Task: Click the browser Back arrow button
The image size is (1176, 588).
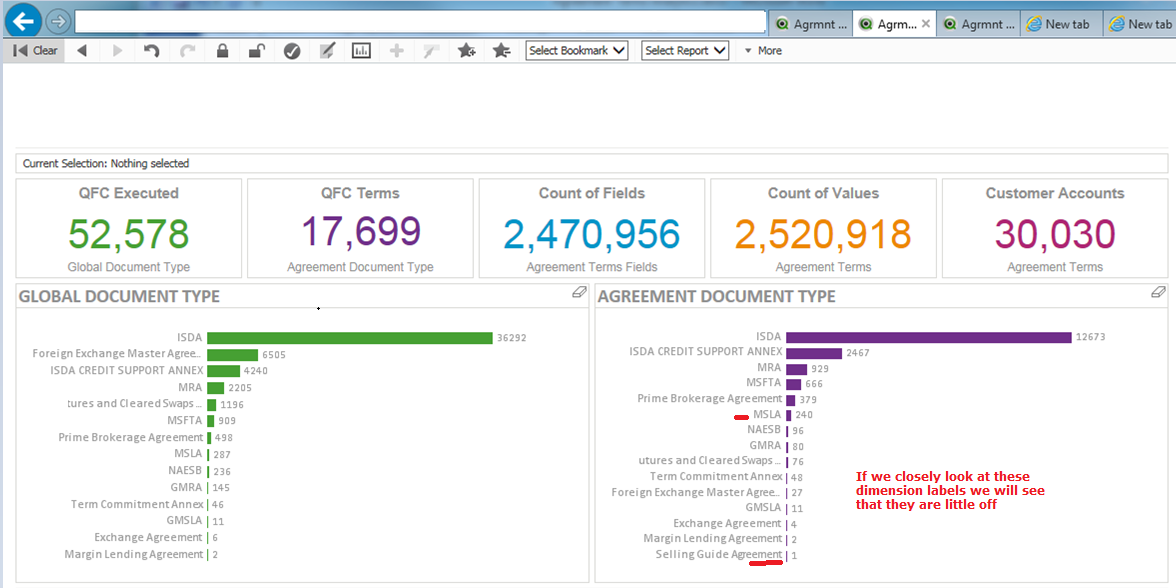Action: pos(24,20)
